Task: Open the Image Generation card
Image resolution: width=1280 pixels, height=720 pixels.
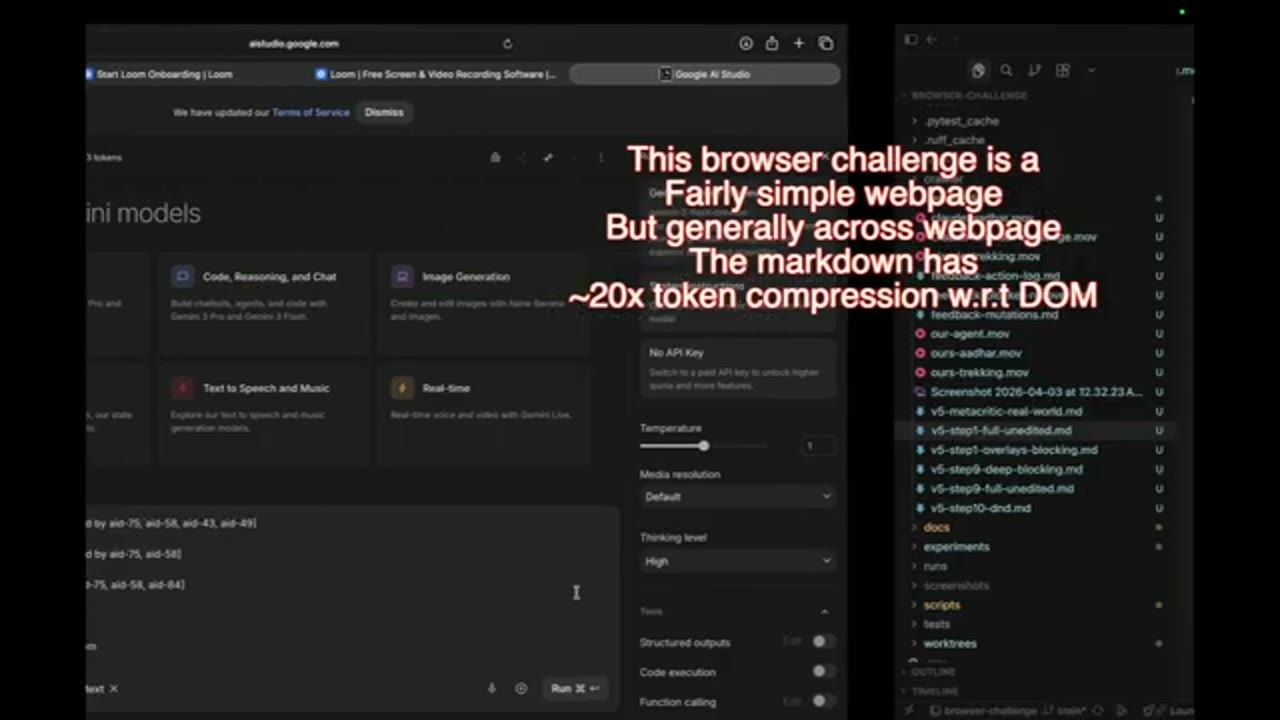Action: coord(483,303)
